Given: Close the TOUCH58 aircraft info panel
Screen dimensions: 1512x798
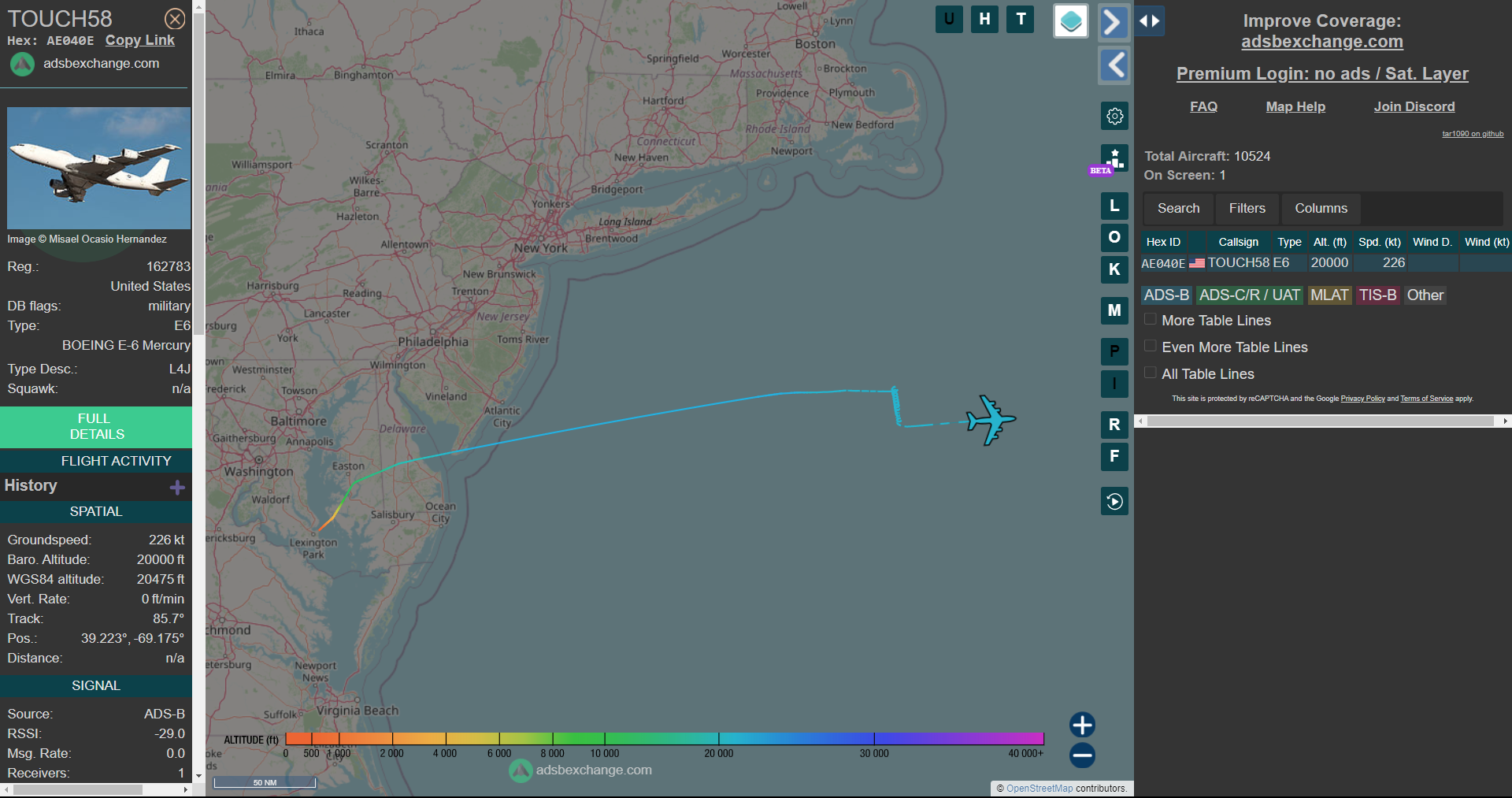Looking at the screenshot, I should (175, 19).
